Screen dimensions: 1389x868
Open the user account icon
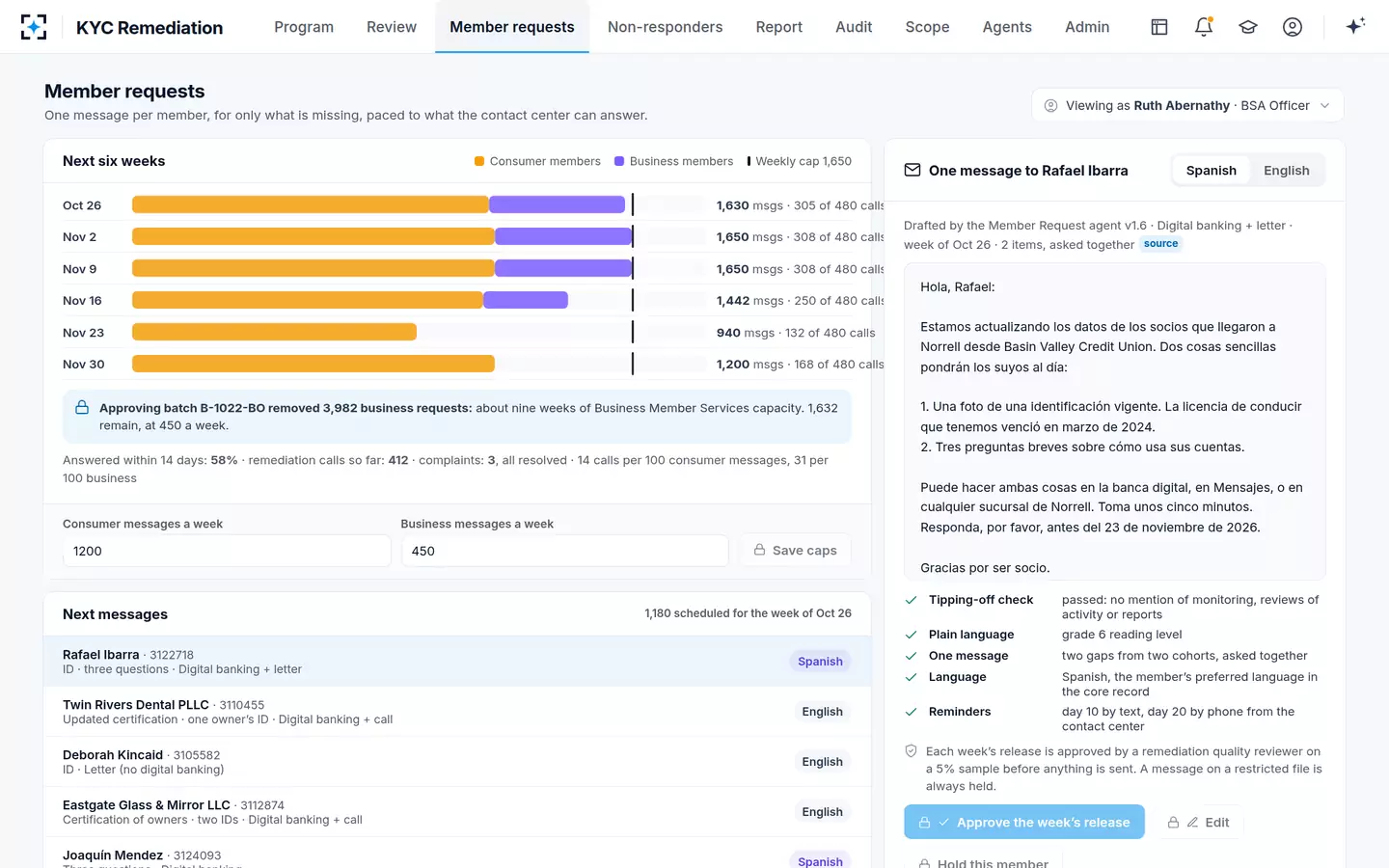pos(1293,27)
